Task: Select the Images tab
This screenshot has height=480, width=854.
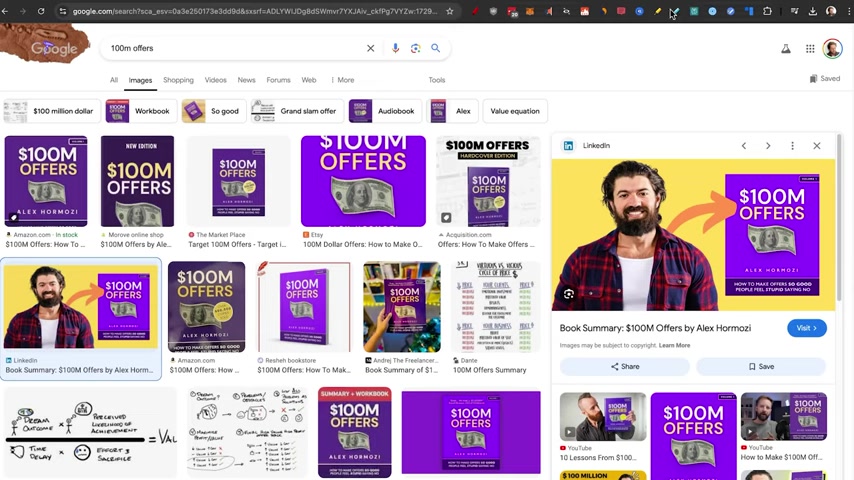Action: coord(140,80)
